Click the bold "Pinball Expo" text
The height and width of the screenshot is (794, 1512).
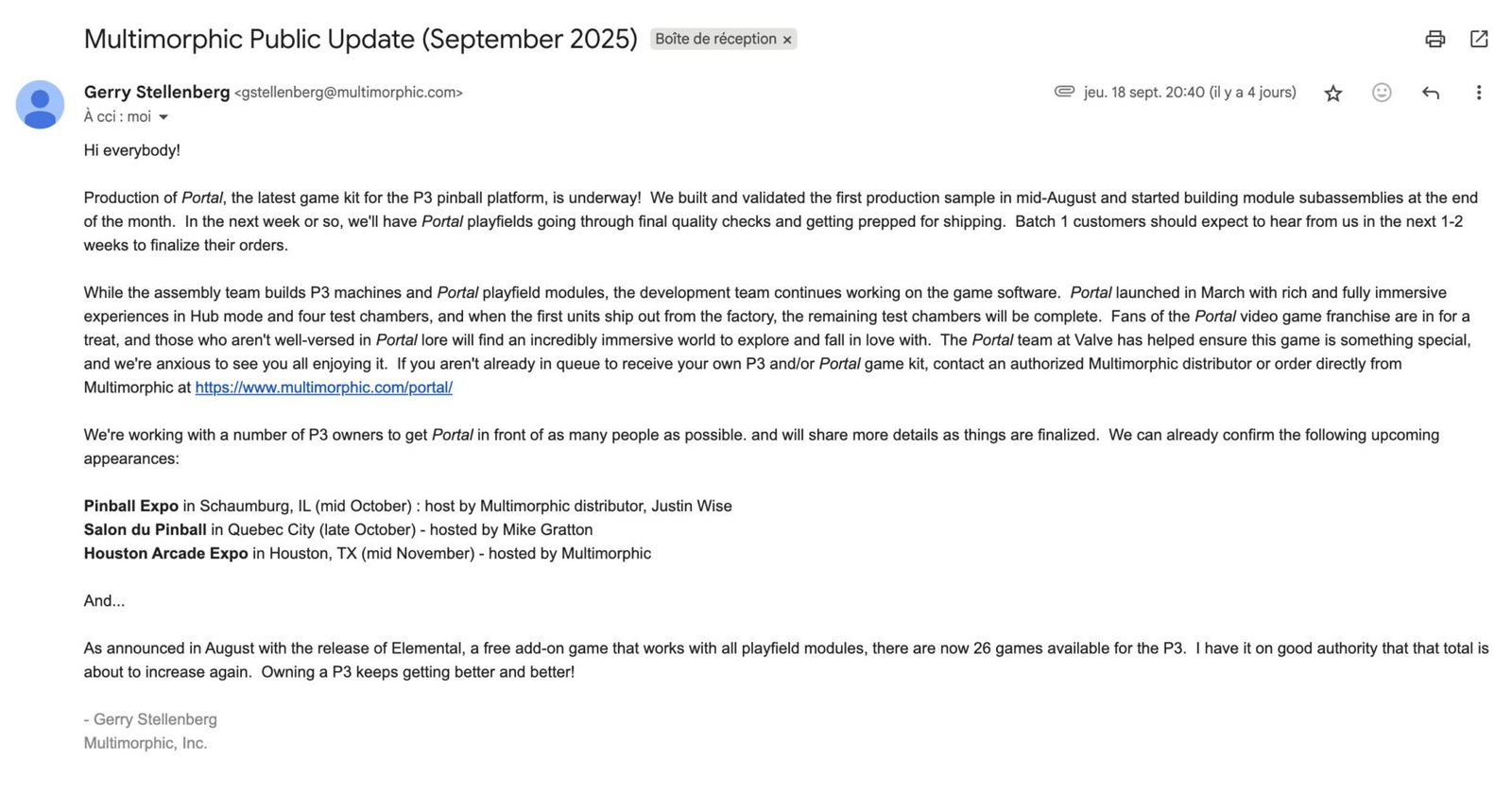(x=130, y=506)
